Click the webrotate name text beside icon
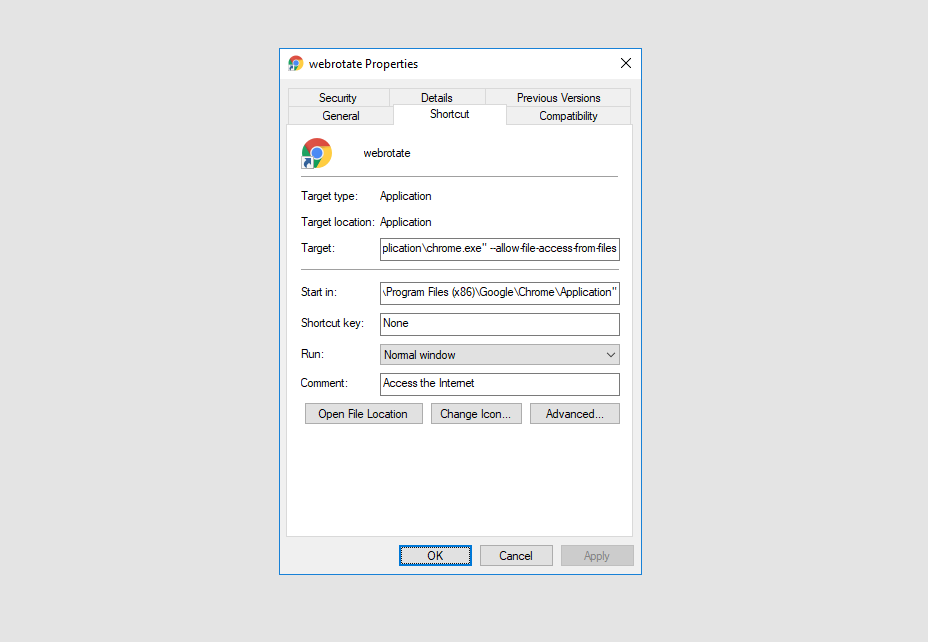The image size is (928, 642). coord(386,153)
